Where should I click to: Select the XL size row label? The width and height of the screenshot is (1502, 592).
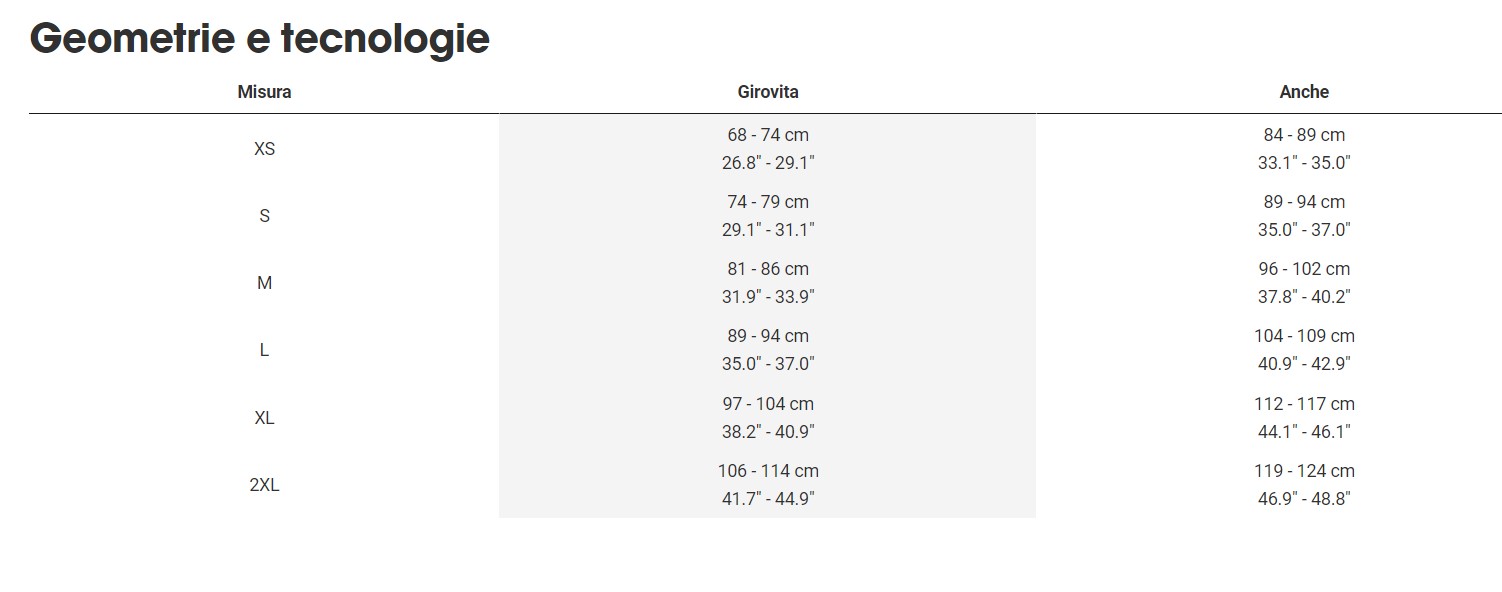coord(264,418)
